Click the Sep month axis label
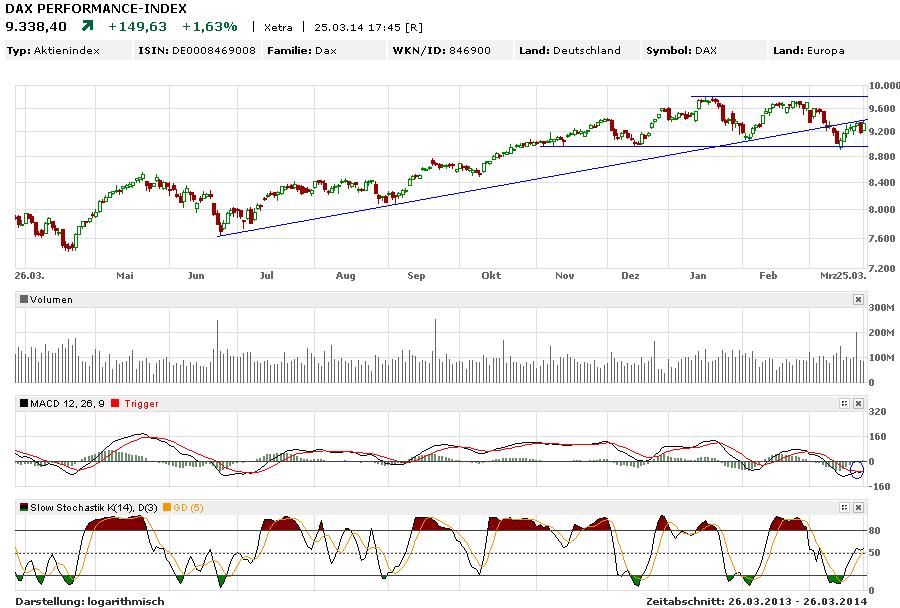Screen dimensions: 900x608 tap(416, 276)
